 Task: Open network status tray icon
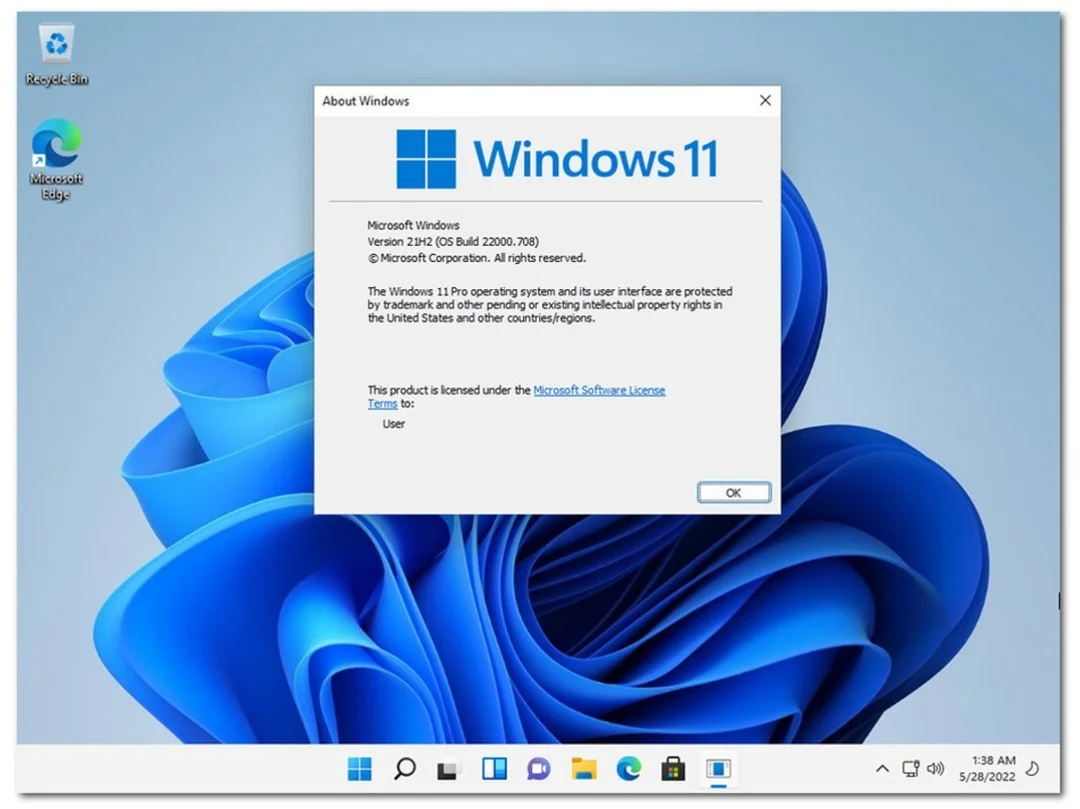coord(911,768)
